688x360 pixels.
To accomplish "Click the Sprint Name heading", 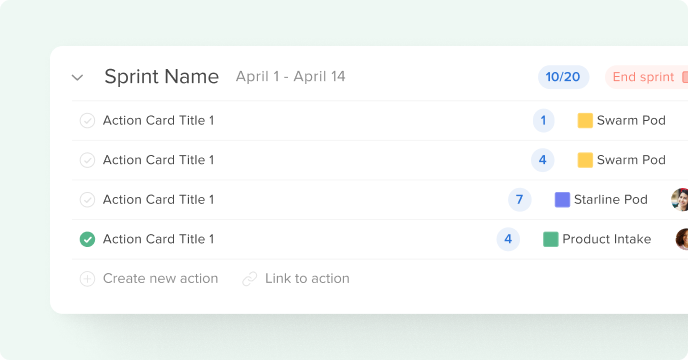I will point(161,76).
